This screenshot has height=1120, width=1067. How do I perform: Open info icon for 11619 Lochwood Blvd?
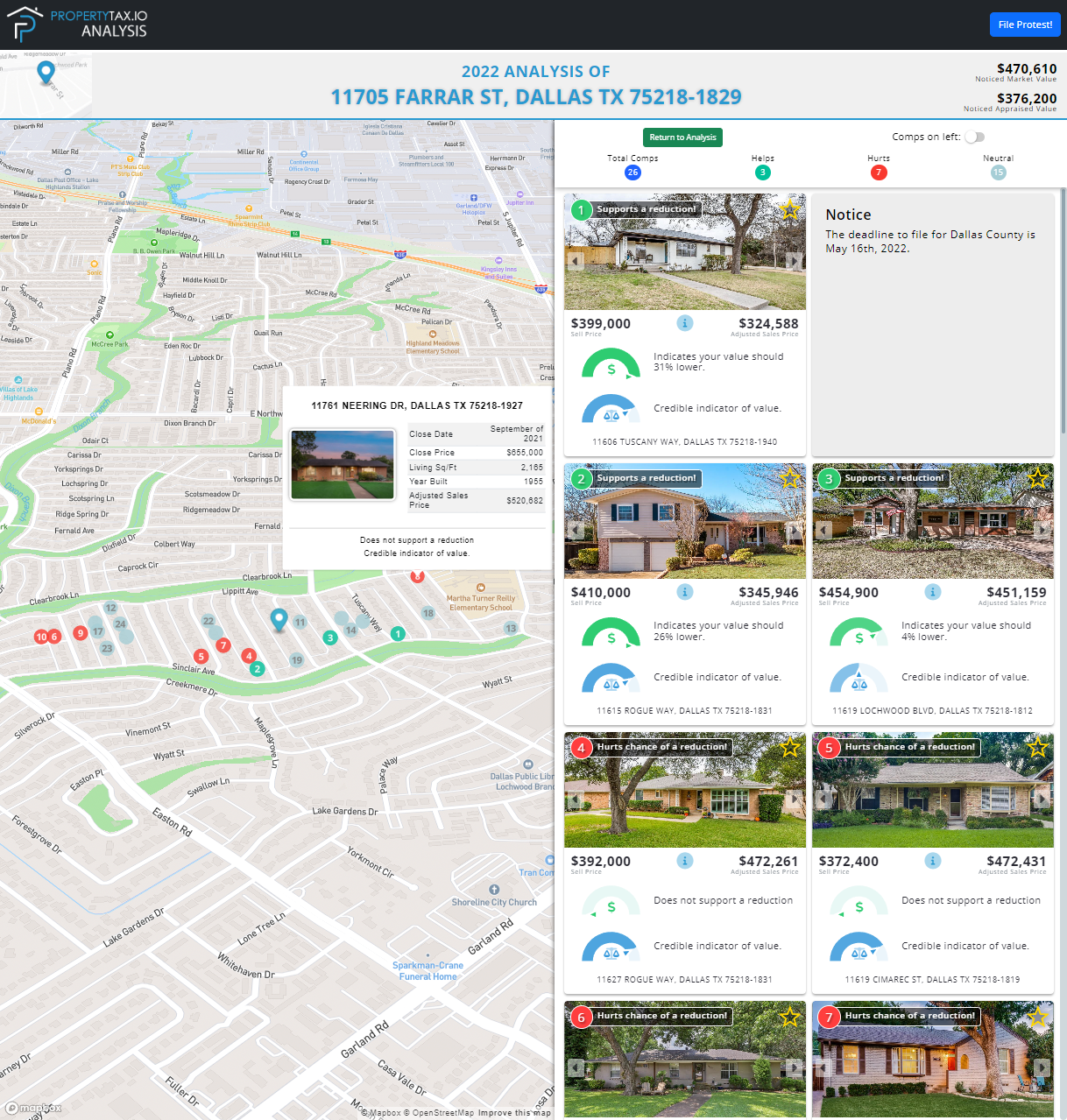click(933, 592)
